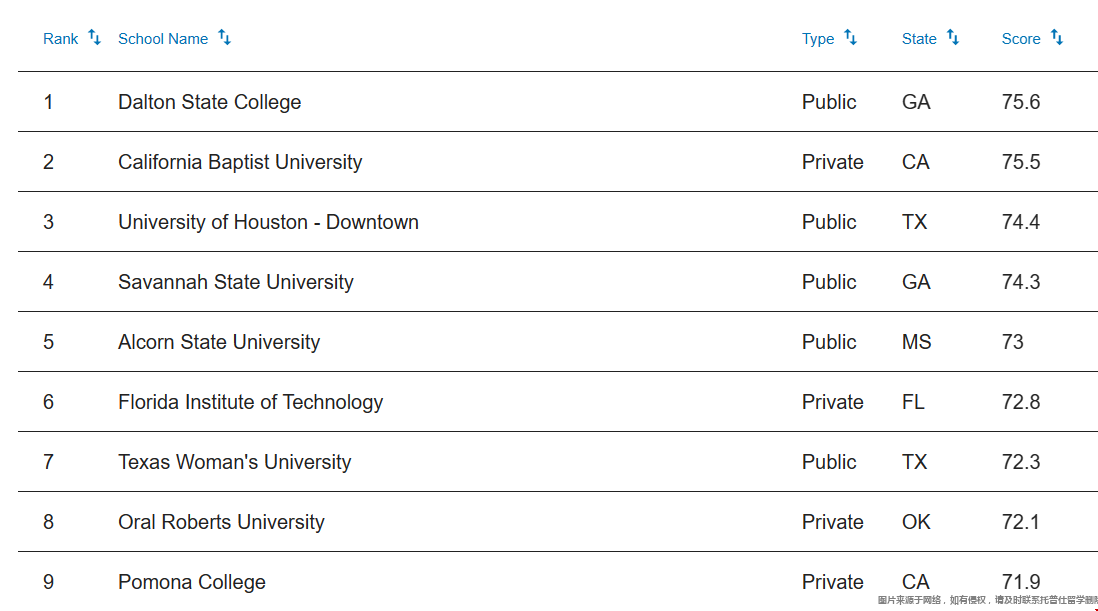Select Florida Institute of Technology row
The width and height of the screenshot is (1098, 611).
558,402
